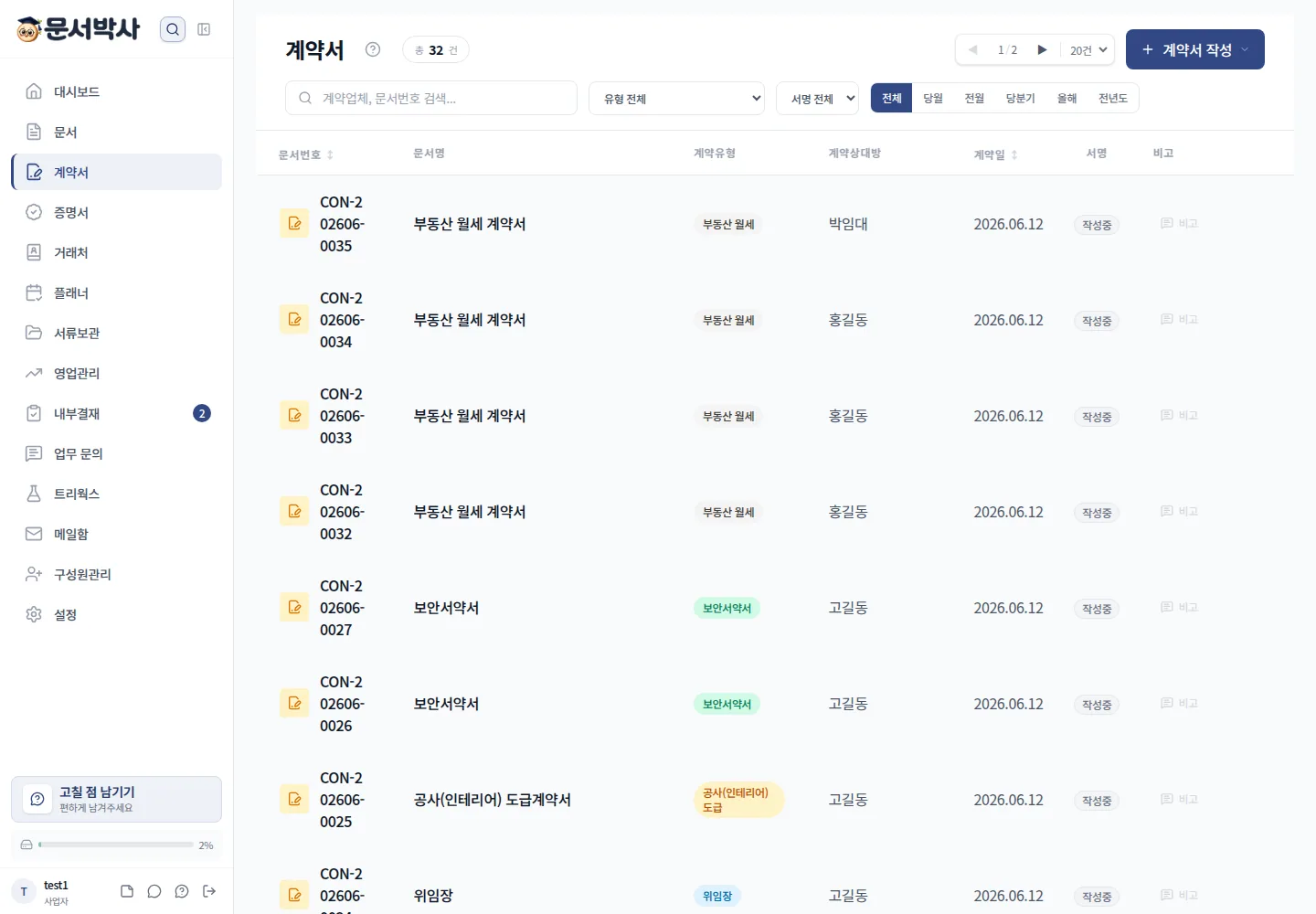Collapse the sidebar with the panel toggle icon
This screenshot has width=1316, height=914.
[x=204, y=29]
